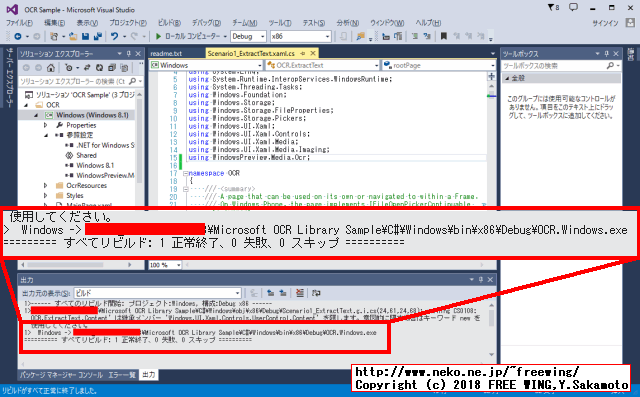Refresh the Solution Explorer tree

coord(99,68)
